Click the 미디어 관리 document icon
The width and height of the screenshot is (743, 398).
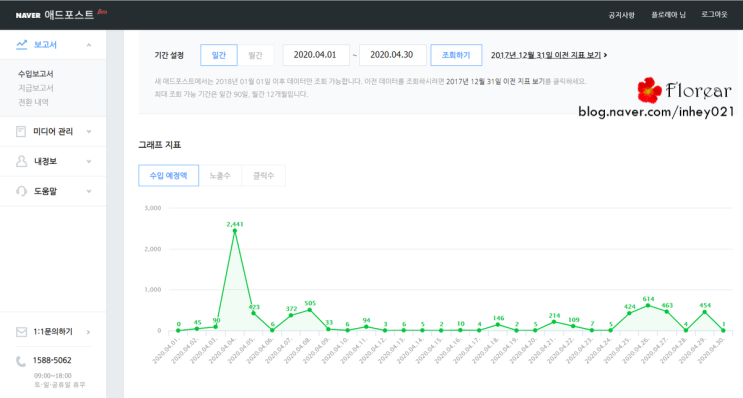(21, 131)
